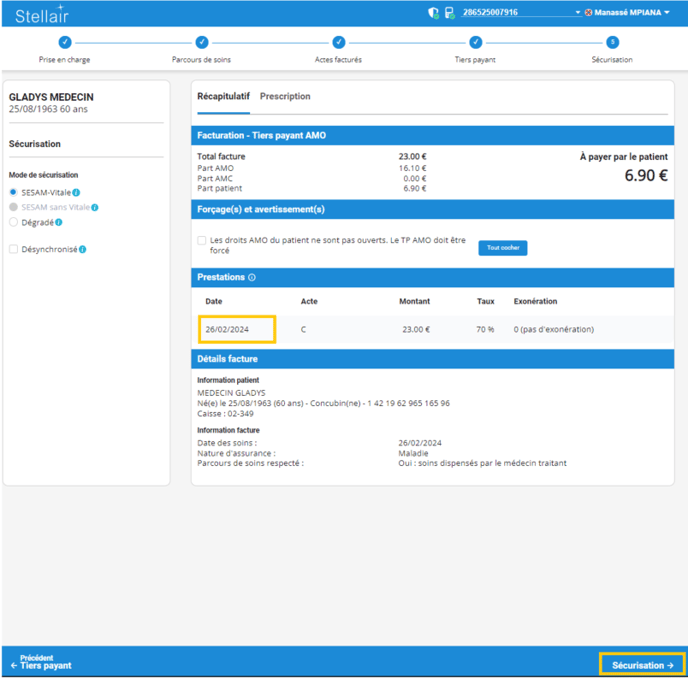Click the GLADYS MEDECIN patient name
688x678 pixels.
click(51, 97)
